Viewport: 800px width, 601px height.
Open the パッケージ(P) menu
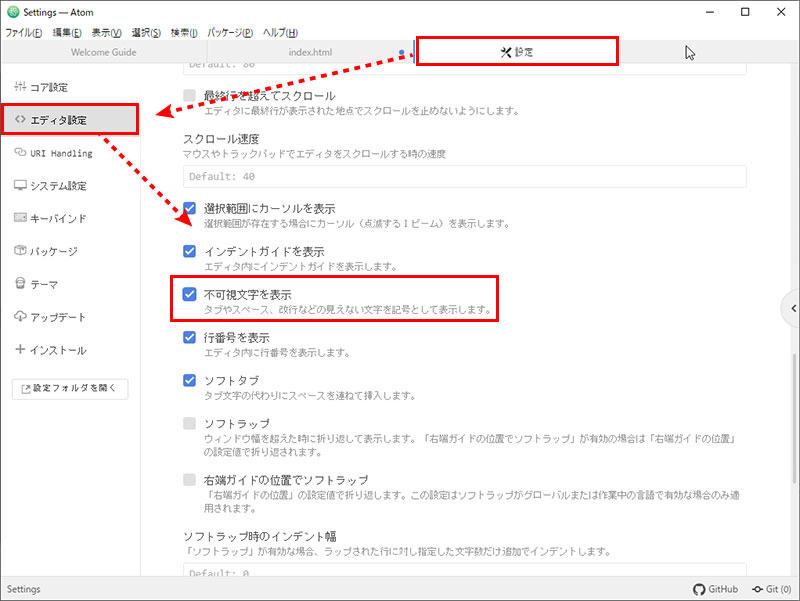[x=230, y=33]
